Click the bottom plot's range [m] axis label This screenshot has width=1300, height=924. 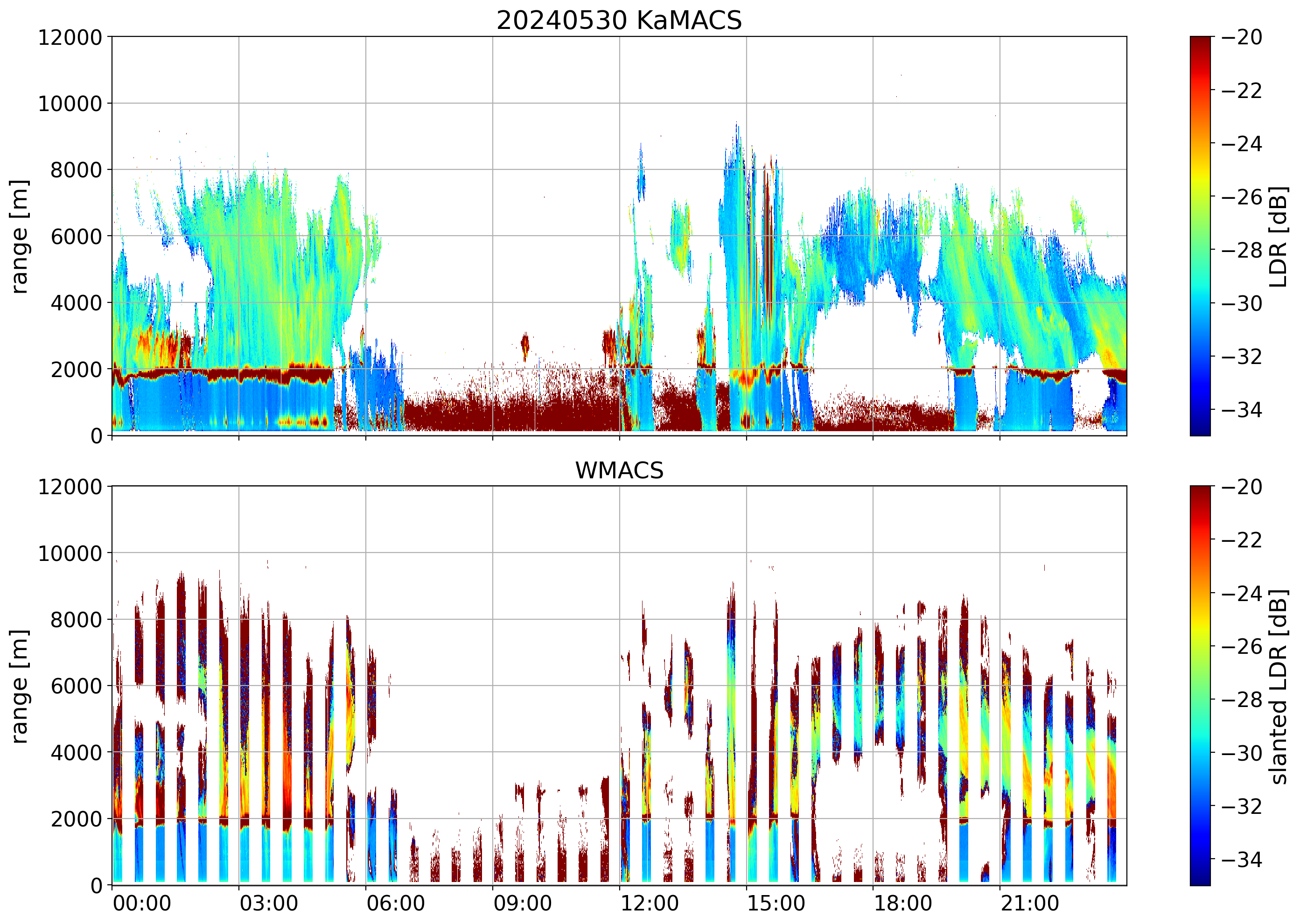pos(20,686)
